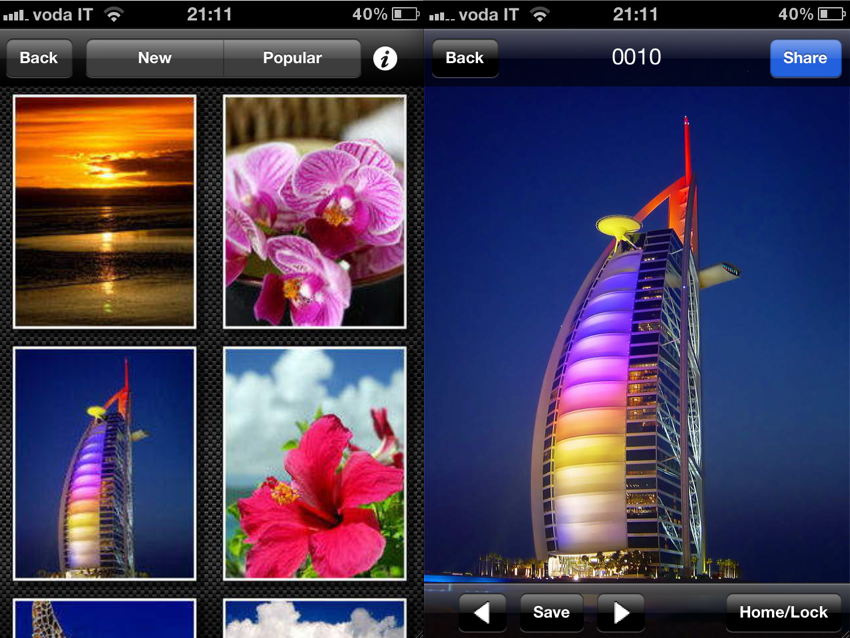The image size is (850, 638).
Task: Tap the left screen battery icon
Action: 405,14
